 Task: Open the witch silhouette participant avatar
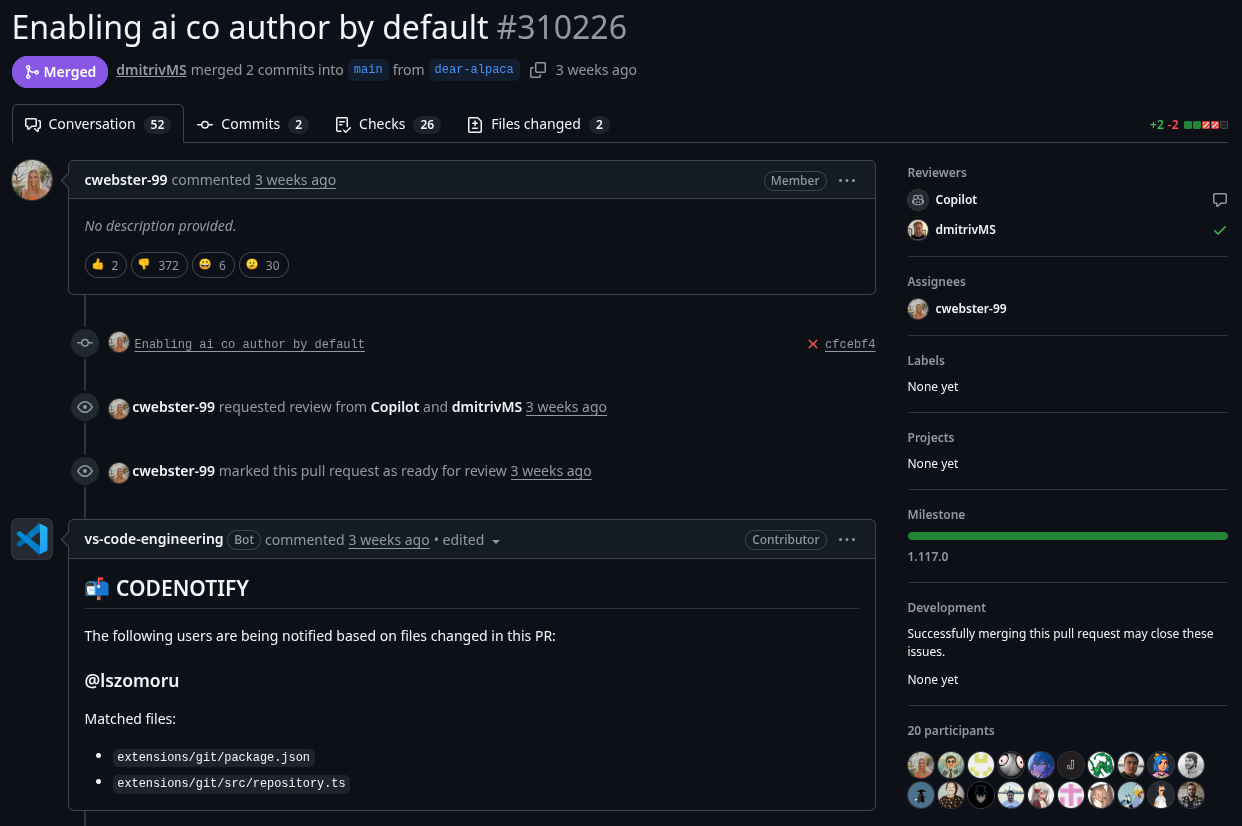[921, 795]
